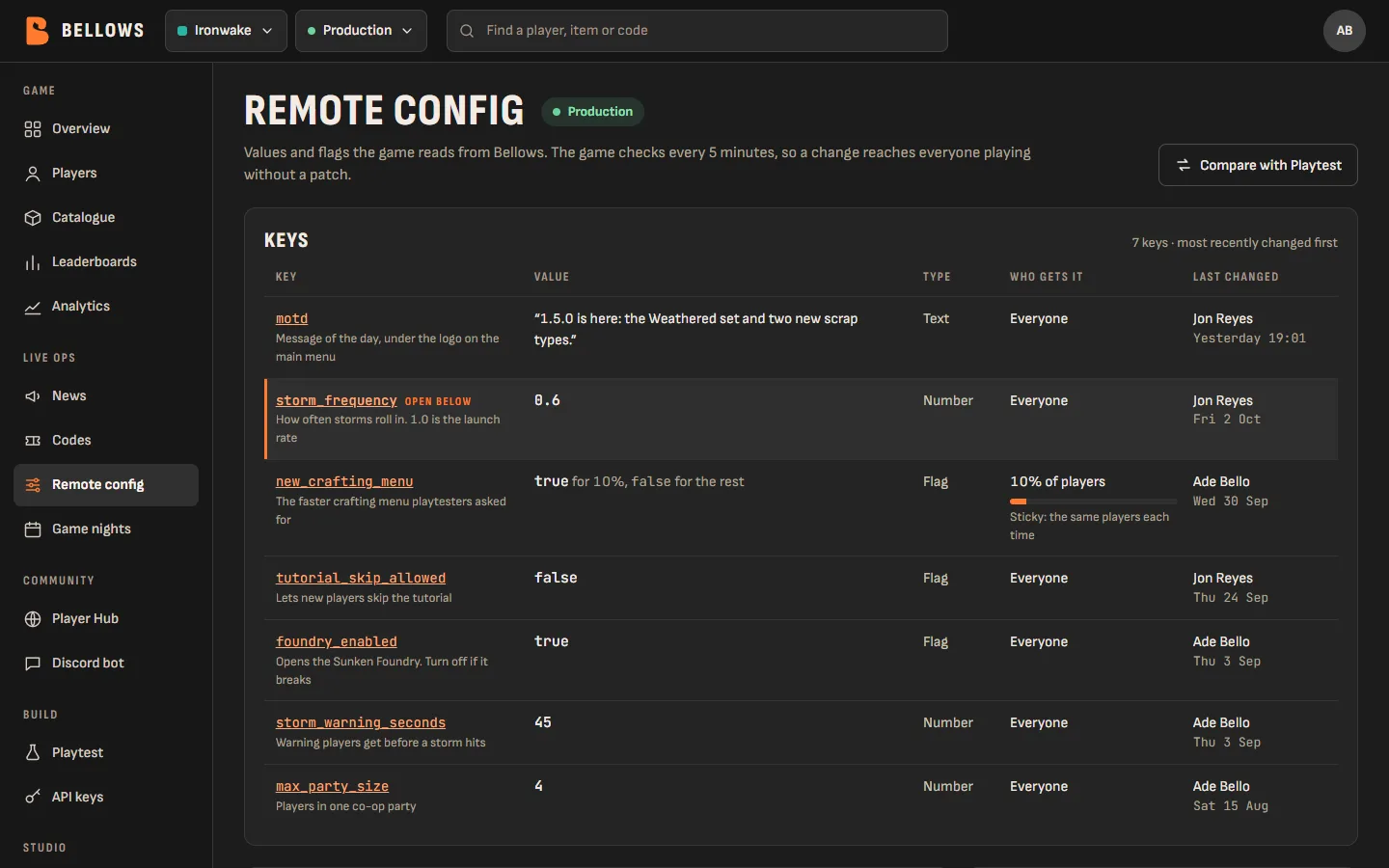The width and height of the screenshot is (1389, 868).
Task: Click the Game nights calendar icon
Action: pos(33,529)
